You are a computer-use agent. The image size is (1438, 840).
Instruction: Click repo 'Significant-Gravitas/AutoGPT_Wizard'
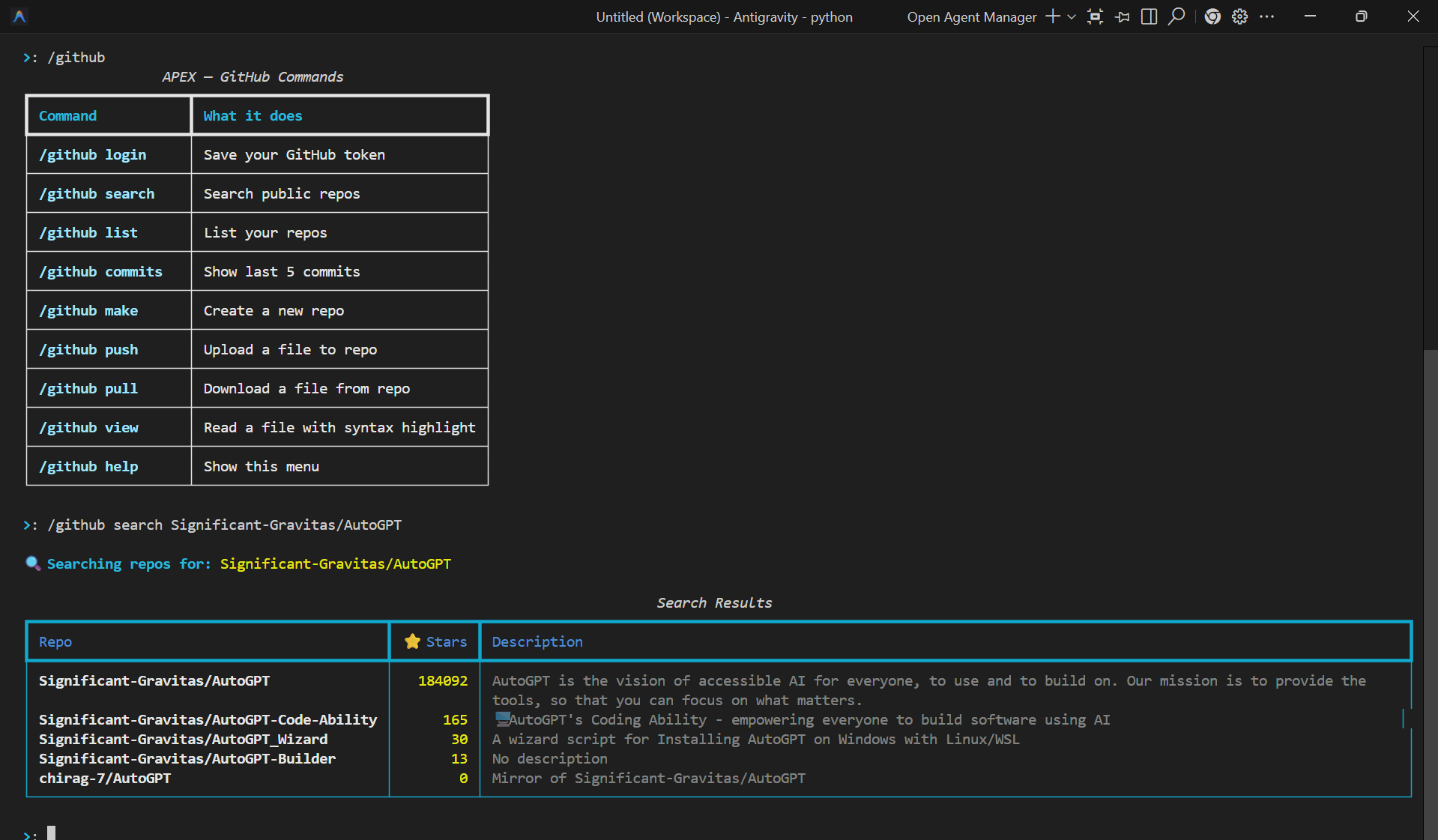(184, 739)
